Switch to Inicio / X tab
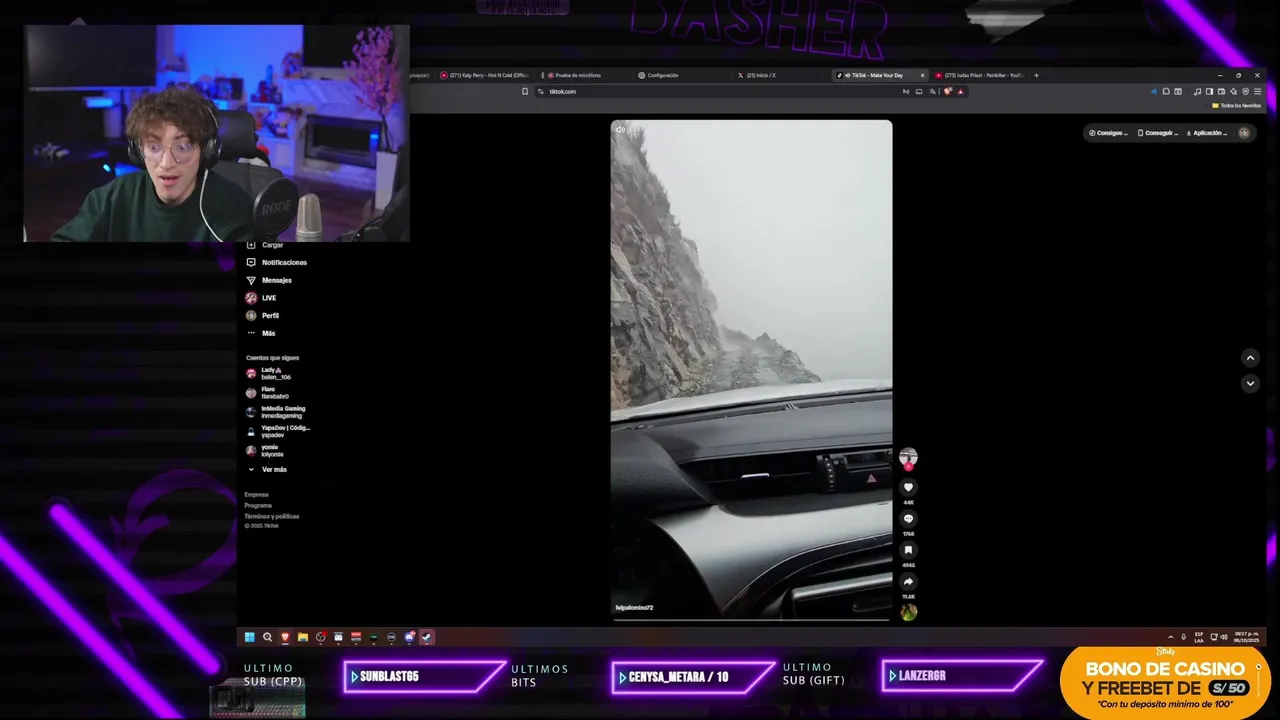 (x=778, y=75)
